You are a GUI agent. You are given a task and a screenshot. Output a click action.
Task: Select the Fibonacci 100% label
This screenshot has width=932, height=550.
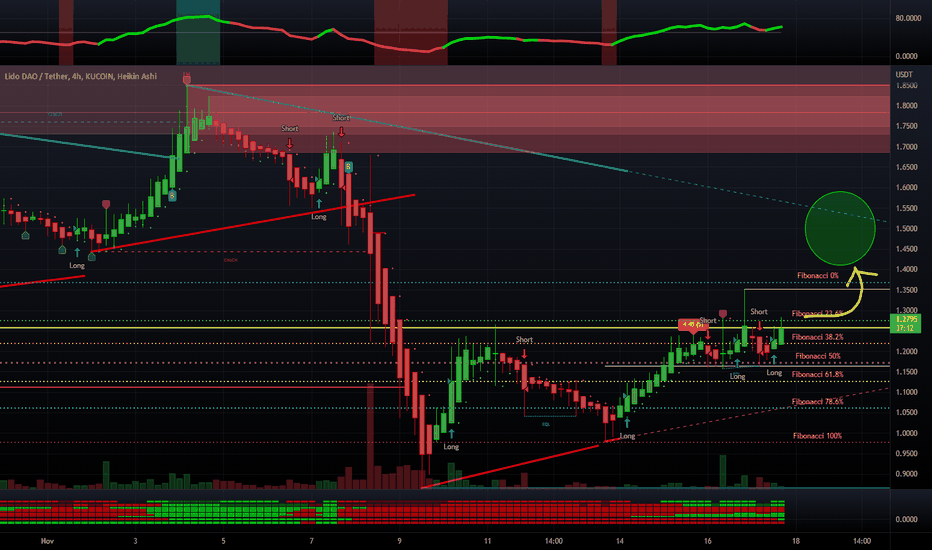click(x=817, y=436)
